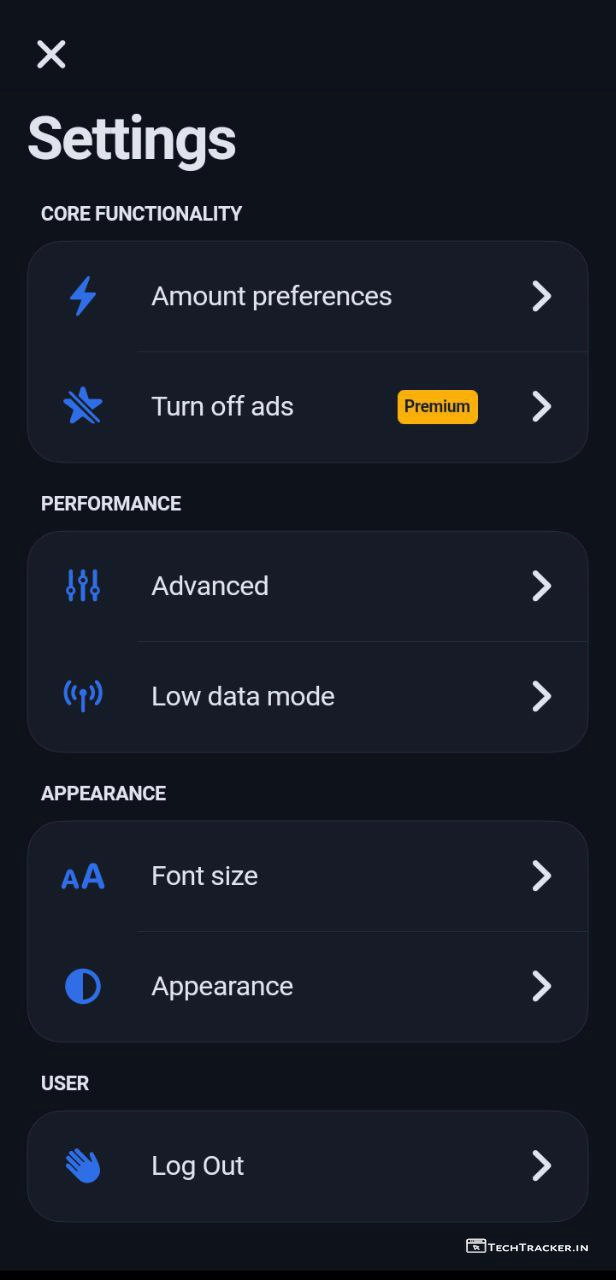This screenshot has width=616, height=1280.
Task: Expand the Advanced row chevron
Action: tap(541, 586)
